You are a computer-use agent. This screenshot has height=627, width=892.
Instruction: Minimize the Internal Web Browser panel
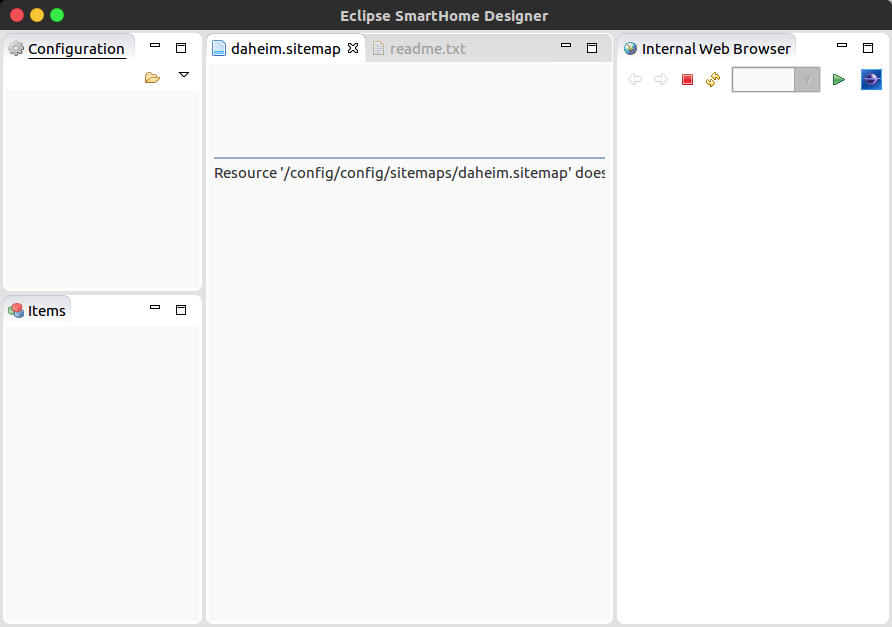pos(842,45)
